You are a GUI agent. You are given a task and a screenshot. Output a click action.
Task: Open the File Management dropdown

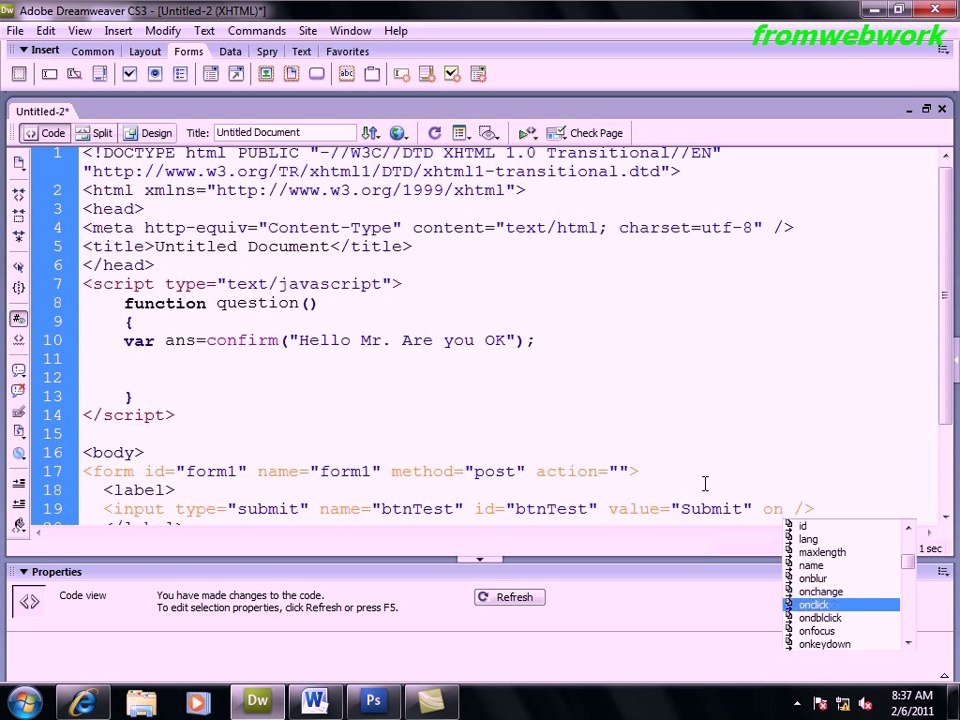[370, 133]
